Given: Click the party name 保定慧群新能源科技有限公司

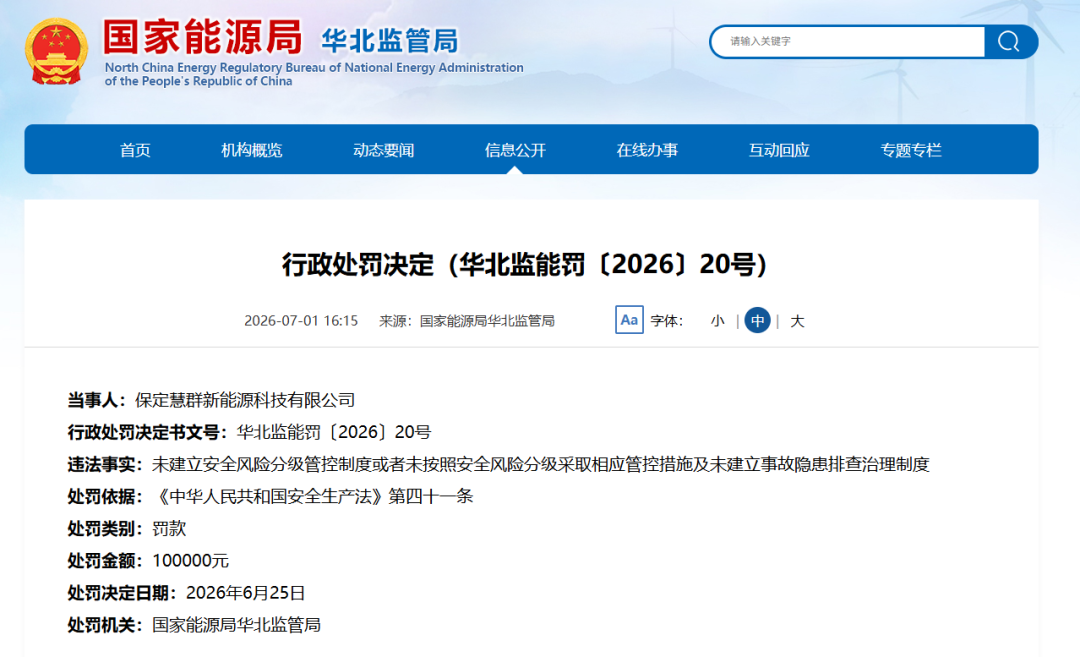Looking at the screenshot, I should 245,400.
